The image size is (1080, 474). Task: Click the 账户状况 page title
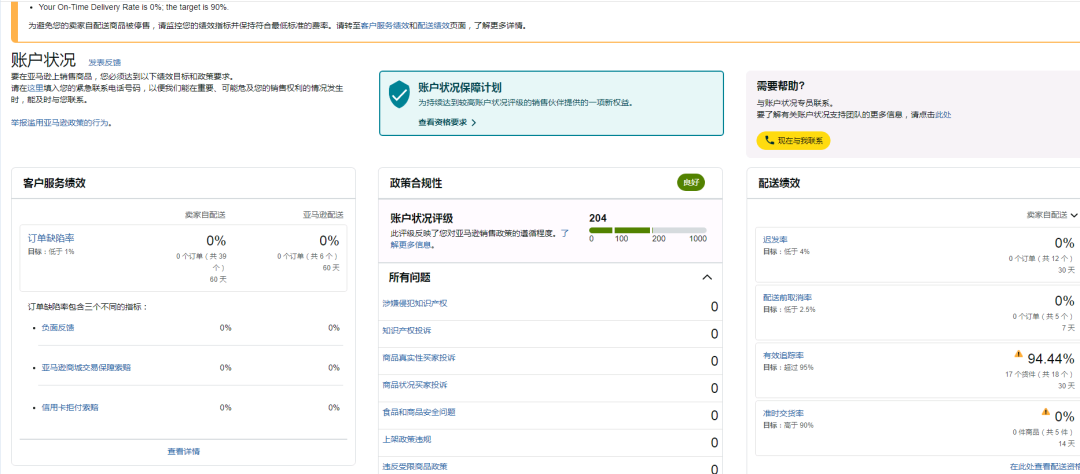point(43,60)
